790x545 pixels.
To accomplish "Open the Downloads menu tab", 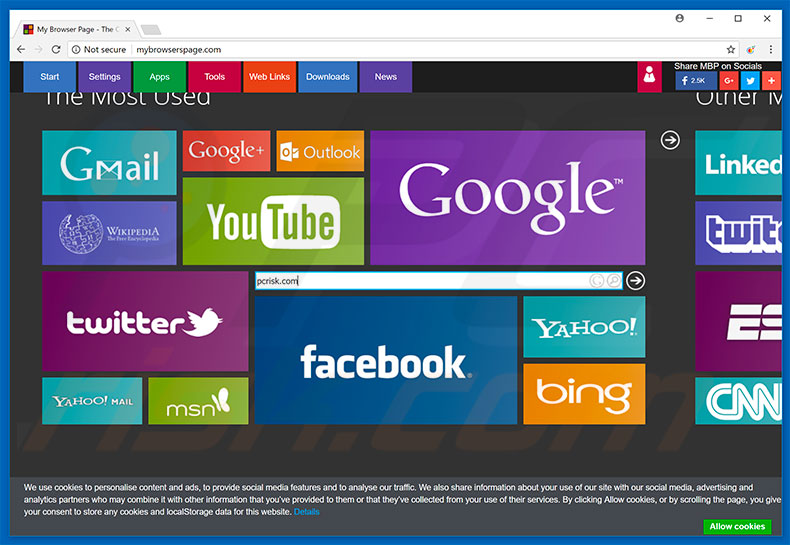I will [328, 77].
